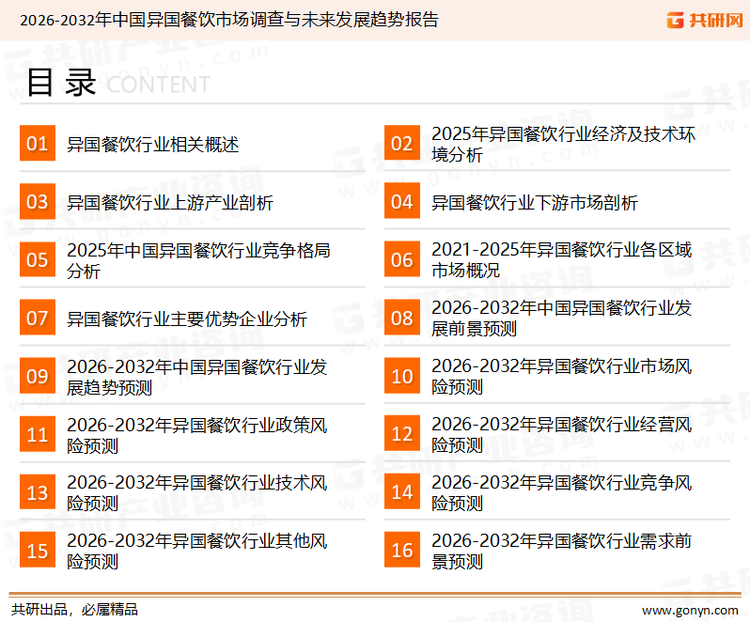Go to 行业政策风险预测 chapter 11
This screenshot has width=750, height=622.
pyautogui.click(x=197, y=434)
